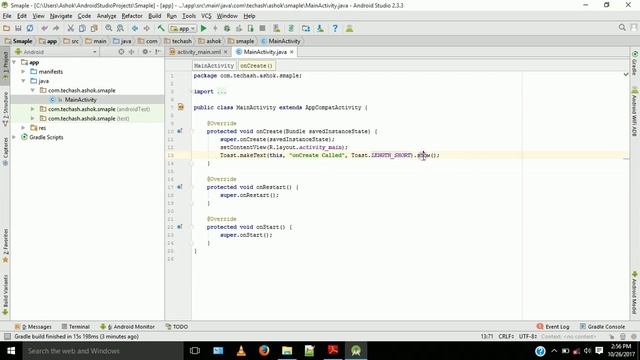
Task: Click the Copy icon in toolbar
Action: (82, 28)
